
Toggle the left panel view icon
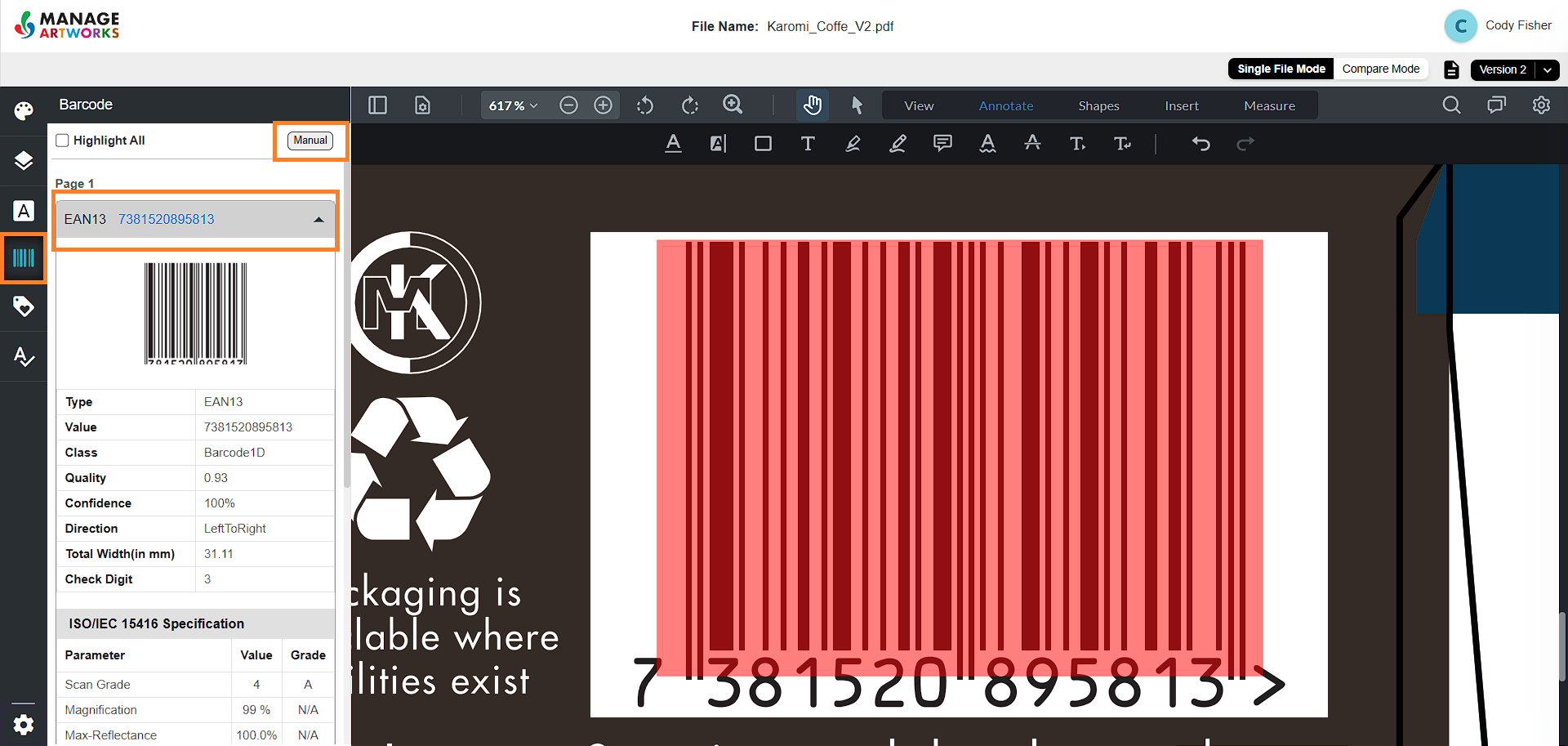pos(377,105)
